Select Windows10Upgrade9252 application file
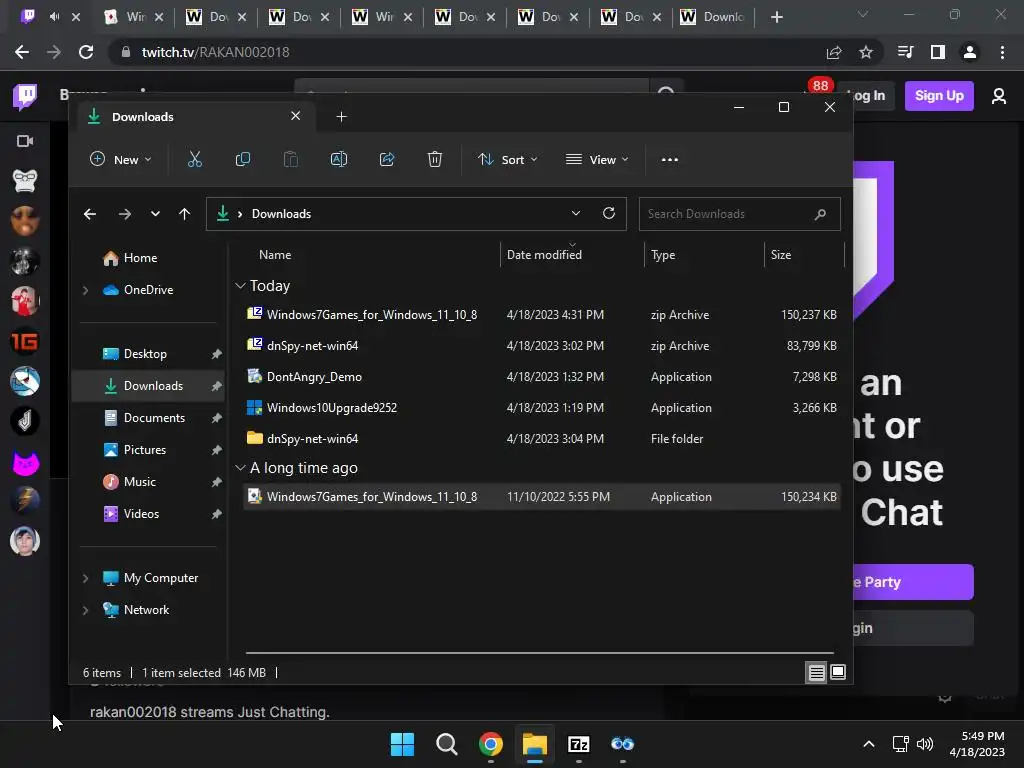1024x768 pixels. [541, 408]
